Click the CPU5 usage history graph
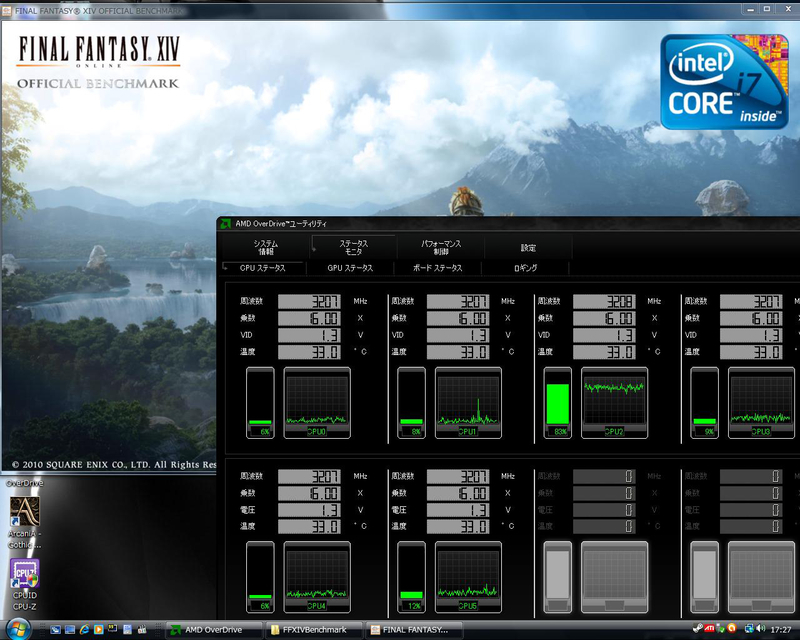The image size is (800, 640). pyautogui.click(x=468, y=577)
